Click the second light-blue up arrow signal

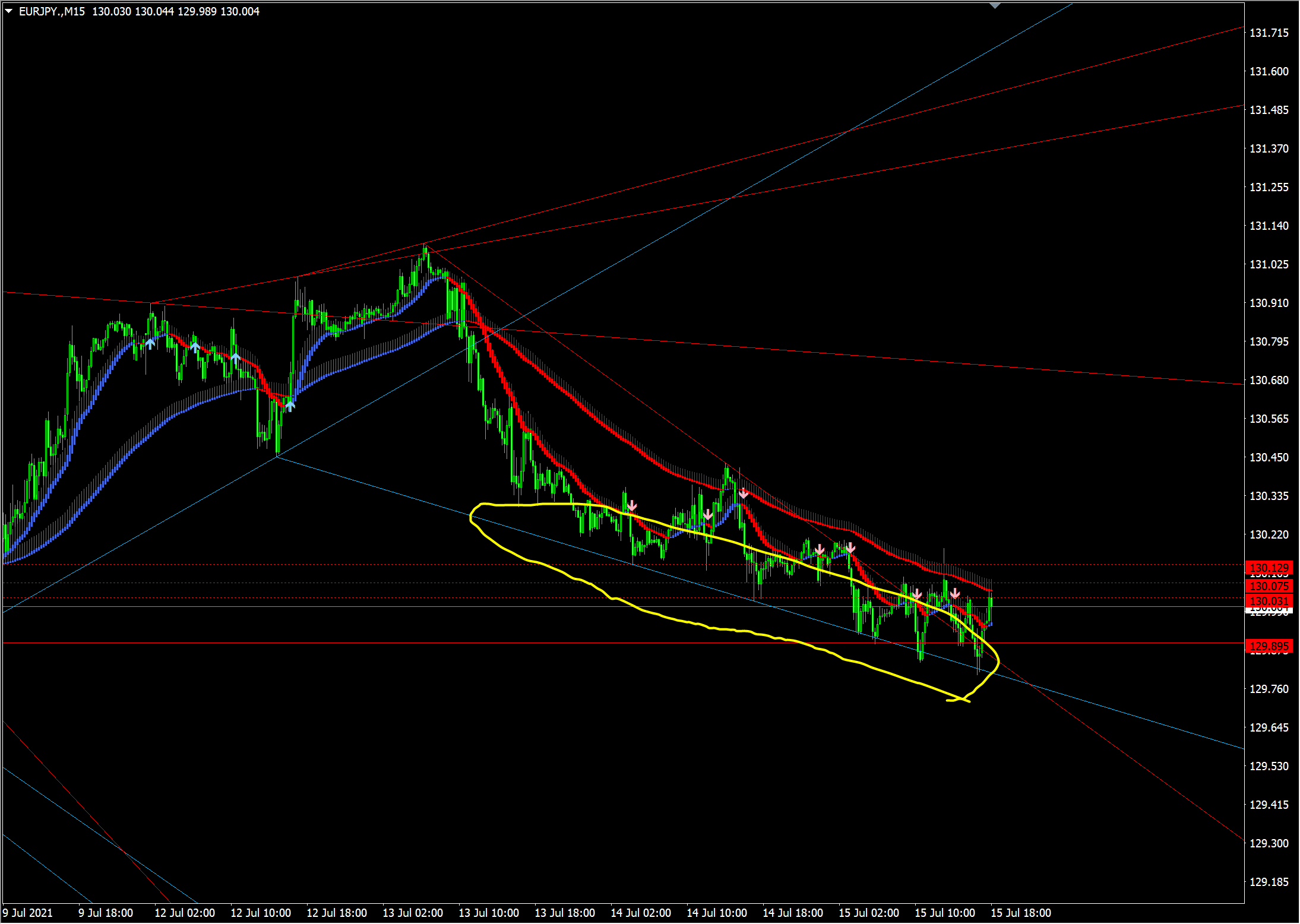pyautogui.click(x=195, y=346)
